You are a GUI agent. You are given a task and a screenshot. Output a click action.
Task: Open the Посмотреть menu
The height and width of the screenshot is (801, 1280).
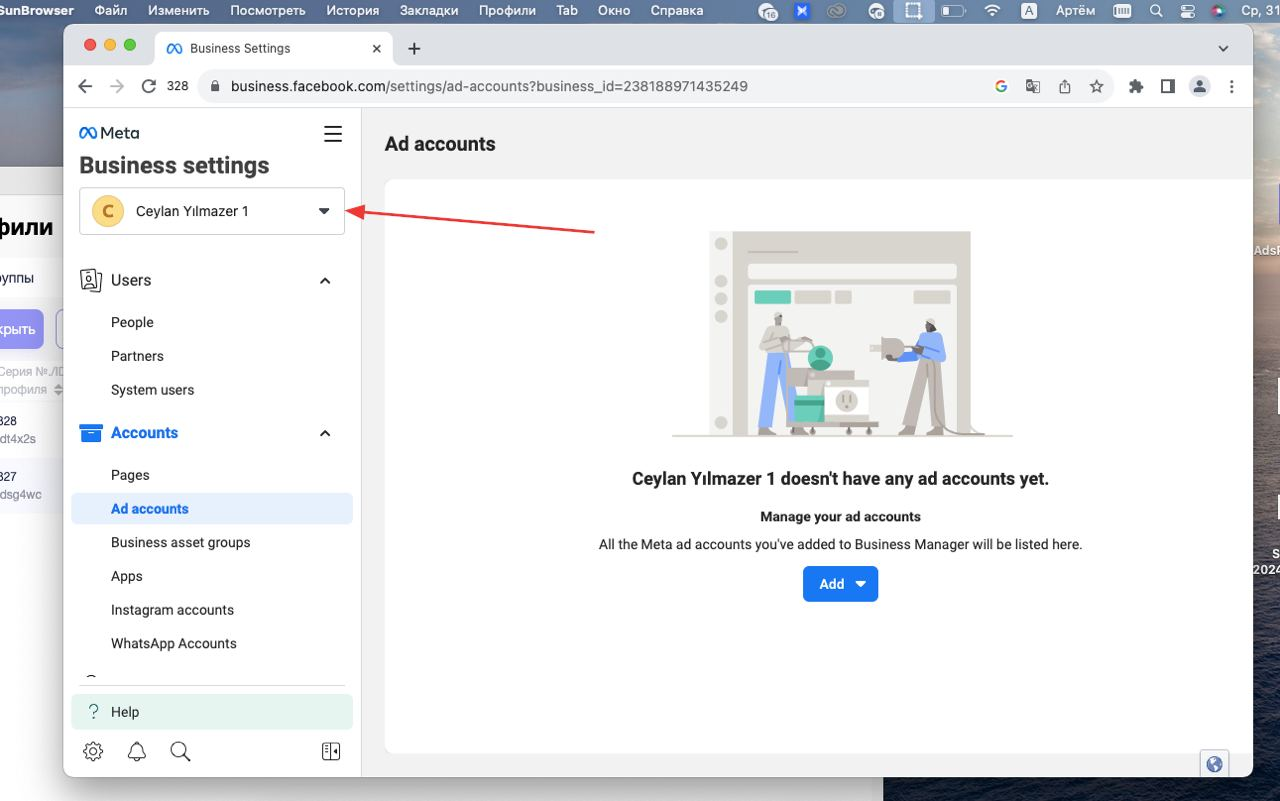(x=268, y=11)
